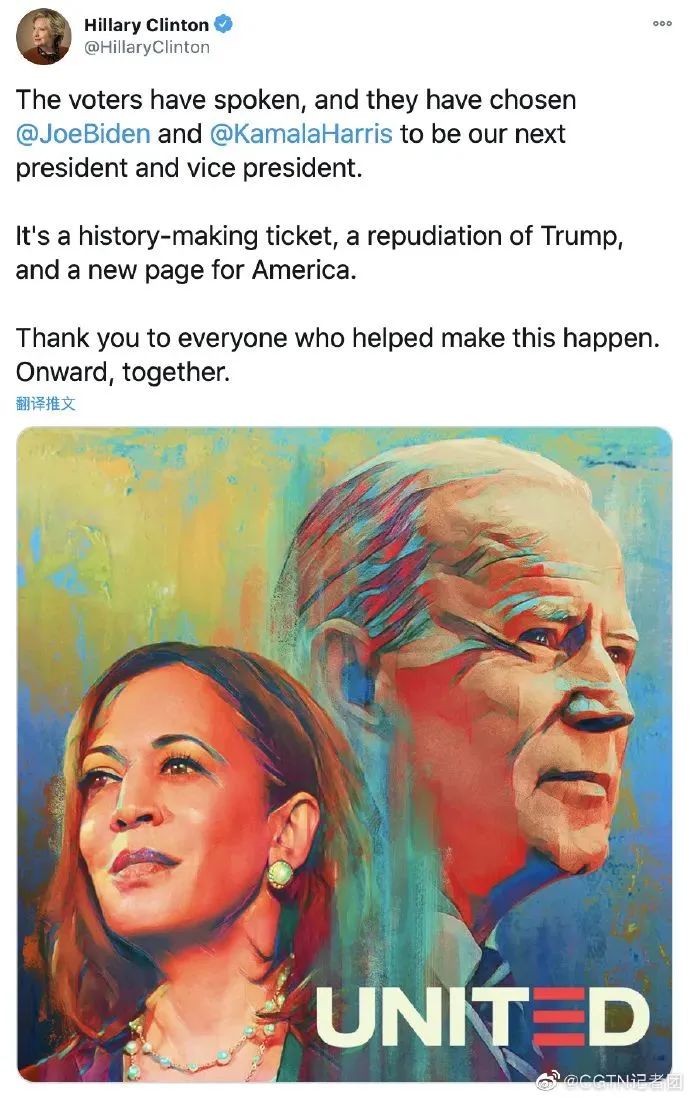Open the @JoeBiden mention link
This screenshot has width=690, height=1097.
[83, 134]
